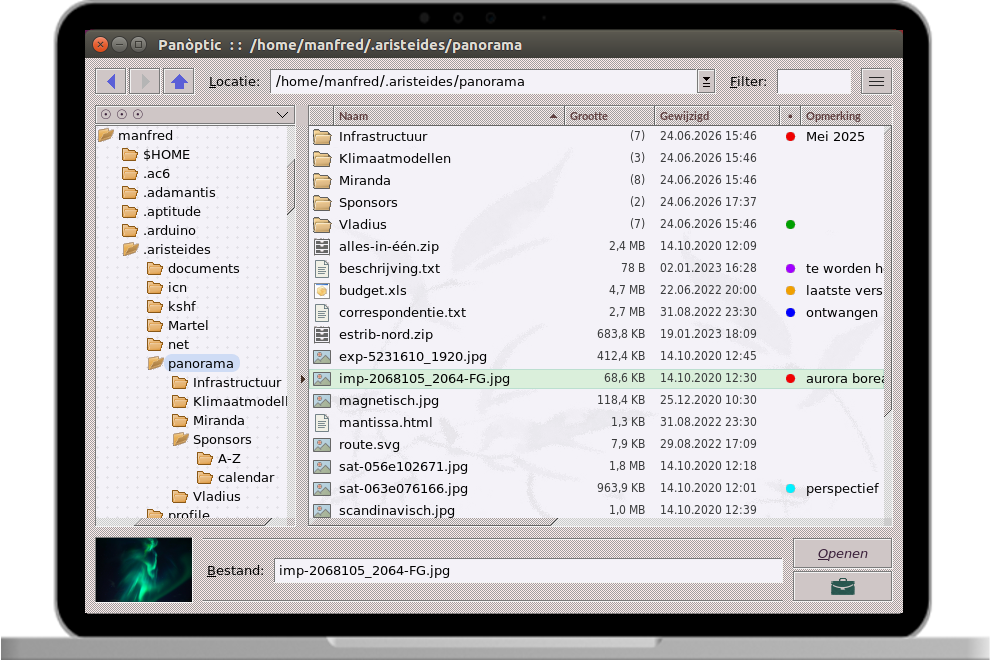Screen dimensions: 990x660
Task: Select $HOME in the folder tree
Action: (166, 155)
